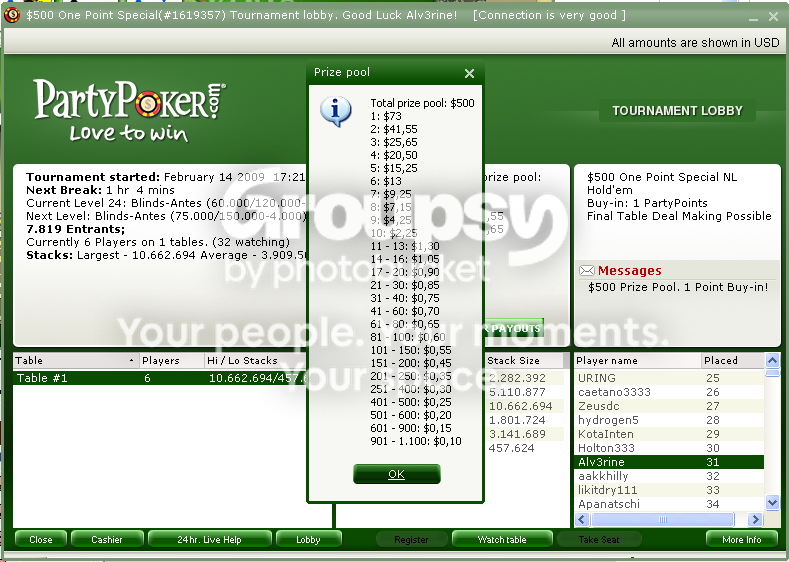Select player aakkhilly
The height and width of the screenshot is (562, 789).
click(669, 476)
